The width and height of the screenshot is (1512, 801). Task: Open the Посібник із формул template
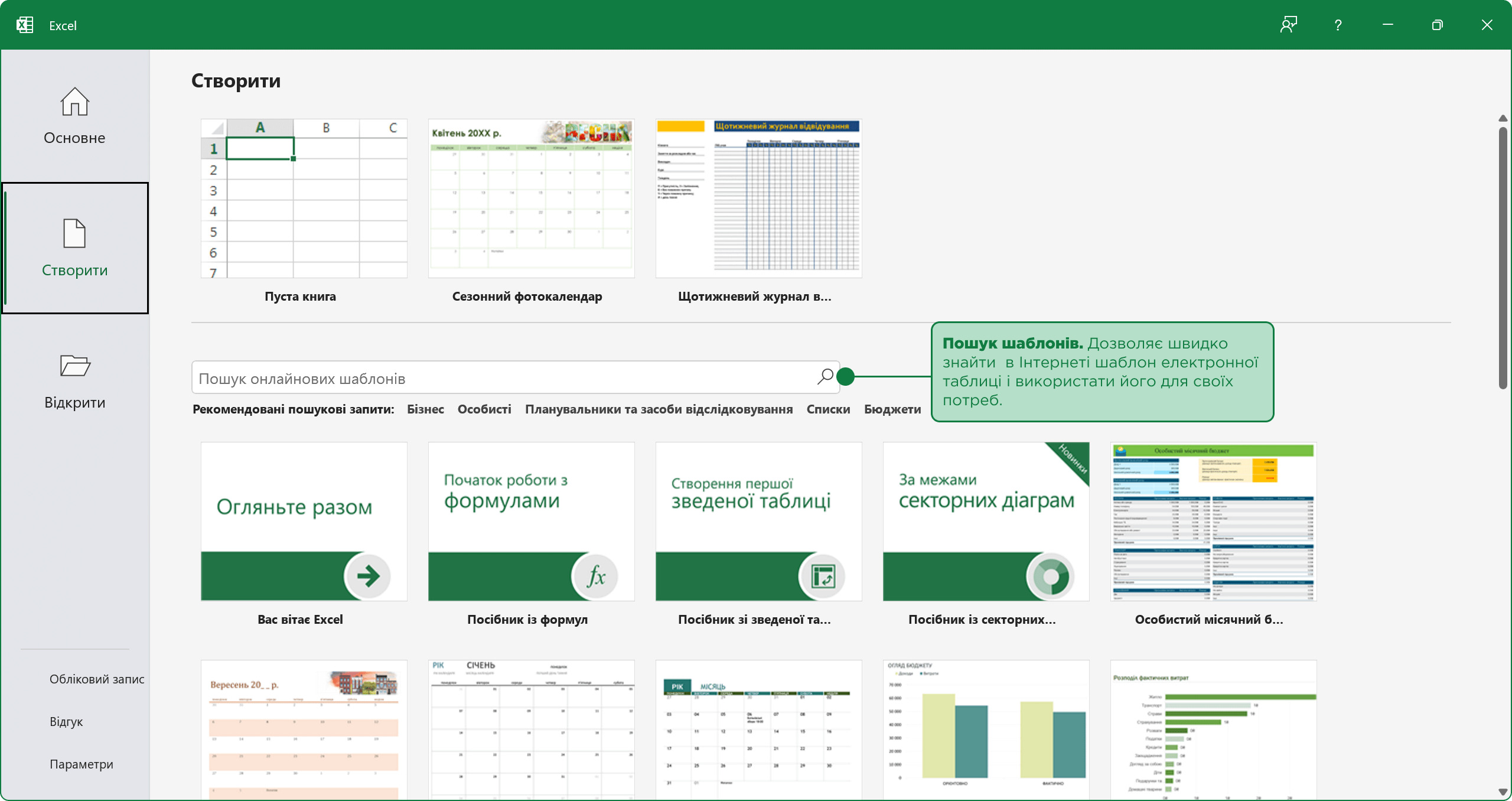coord(531,522)
